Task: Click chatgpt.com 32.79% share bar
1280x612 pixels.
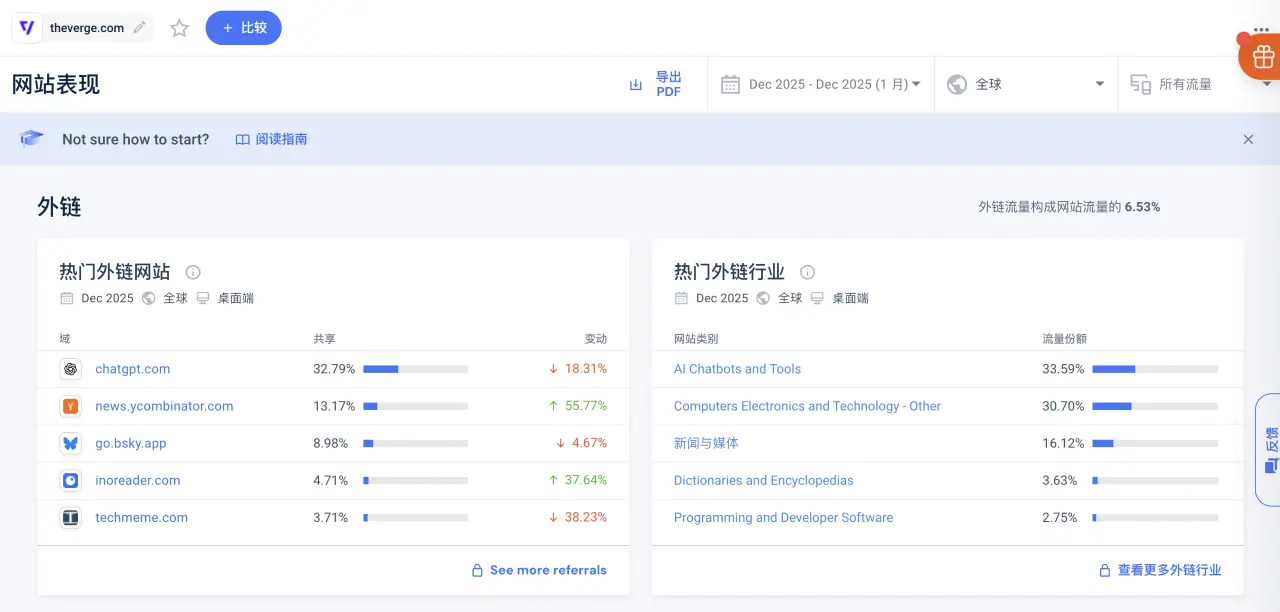Action: [415, 369]
